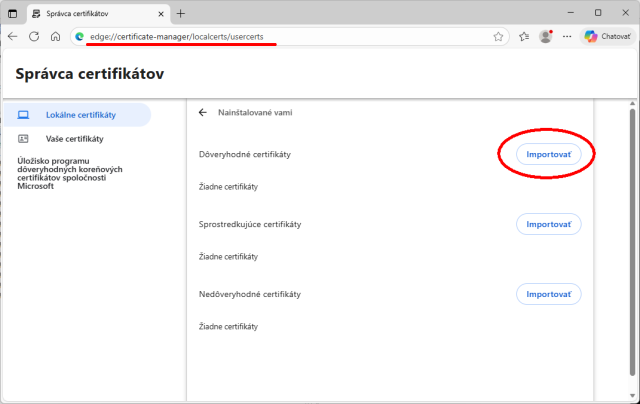Add this page to favorites with star icon
Screen dimensions: 640x404
(498, 36)
